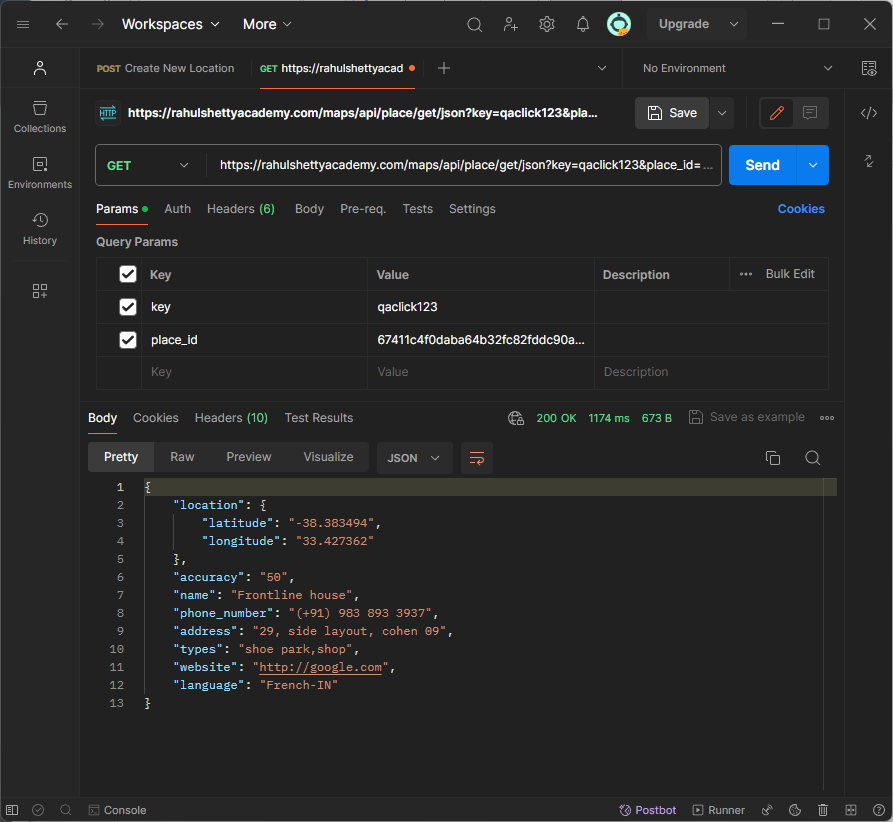Image resolution: width=893 pixels, height=822 pixels.
Task: Uncheck the 'key' parameter checkbox
Action: 128,307
